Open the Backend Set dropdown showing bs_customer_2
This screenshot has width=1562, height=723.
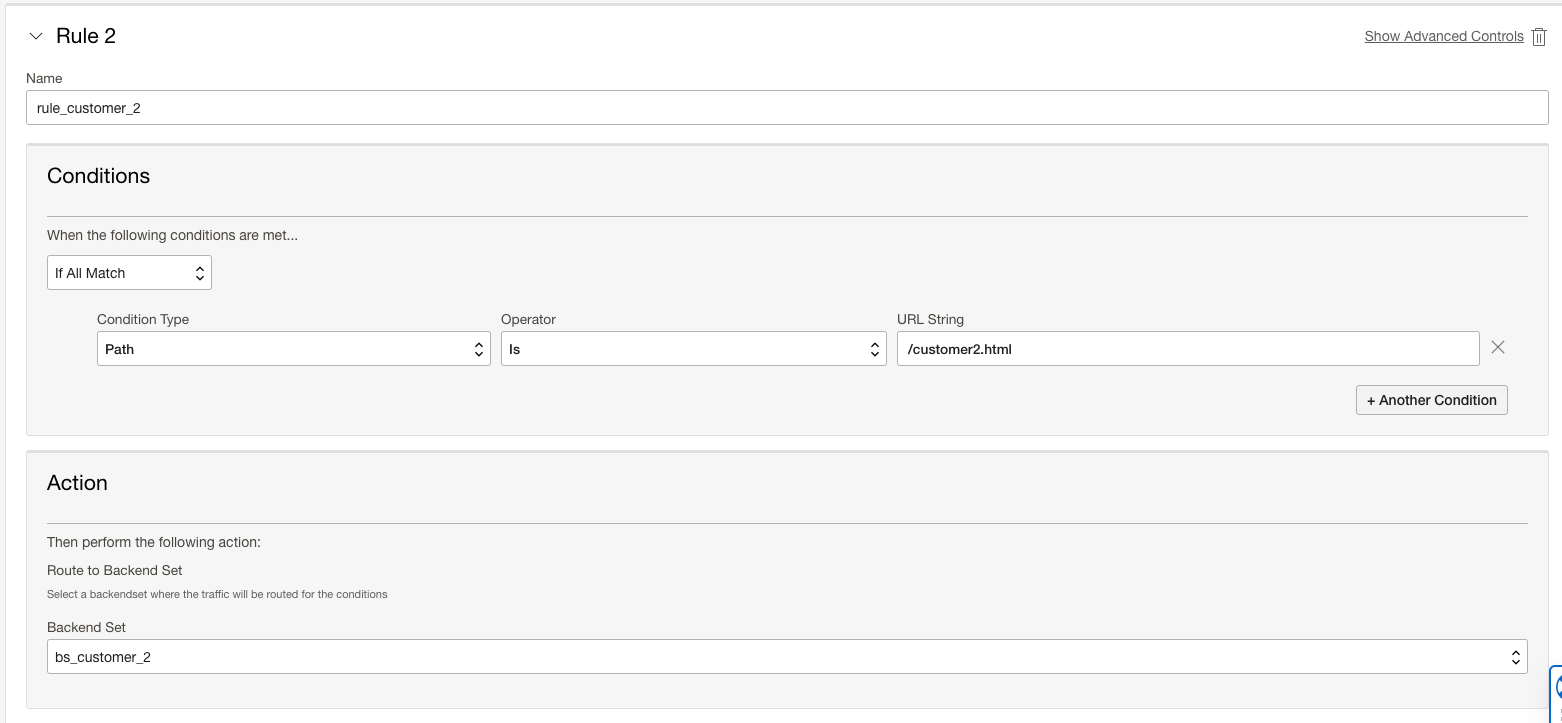pos(786,656)
